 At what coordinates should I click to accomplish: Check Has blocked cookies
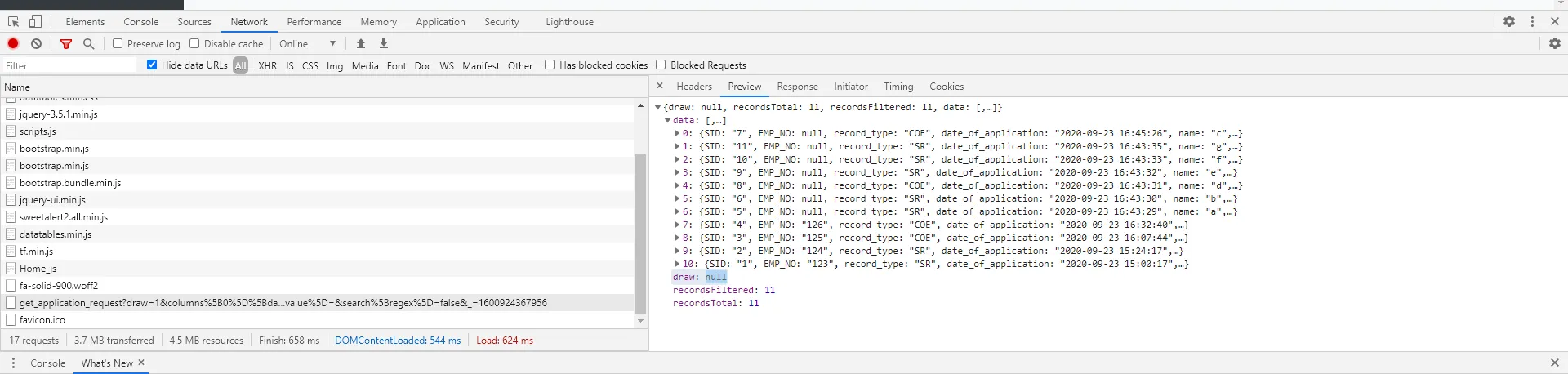point(550,65)
